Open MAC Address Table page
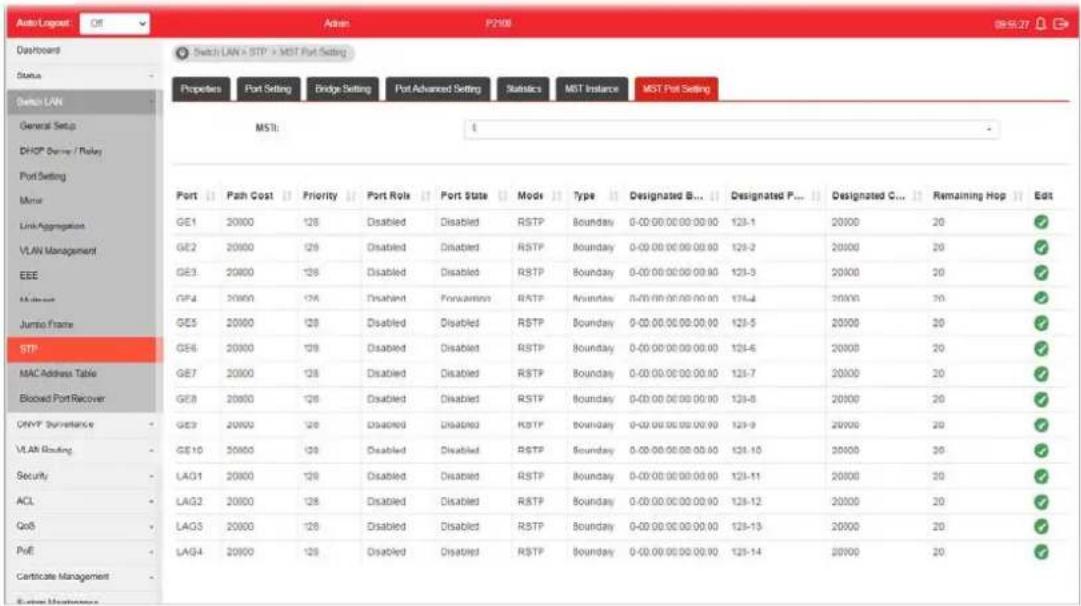 click(x=58, y=374)
